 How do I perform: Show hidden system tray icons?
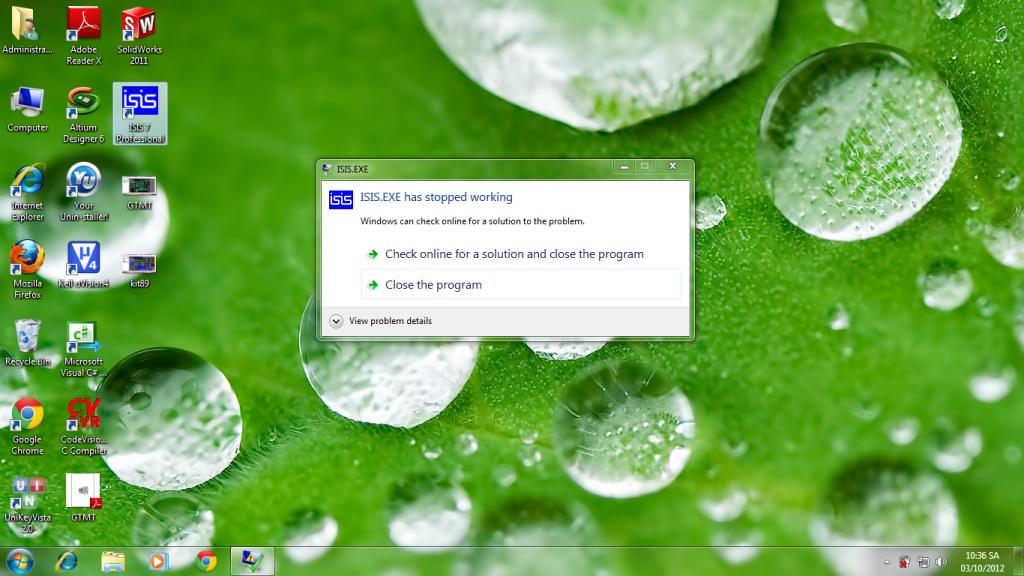[887, 562]
